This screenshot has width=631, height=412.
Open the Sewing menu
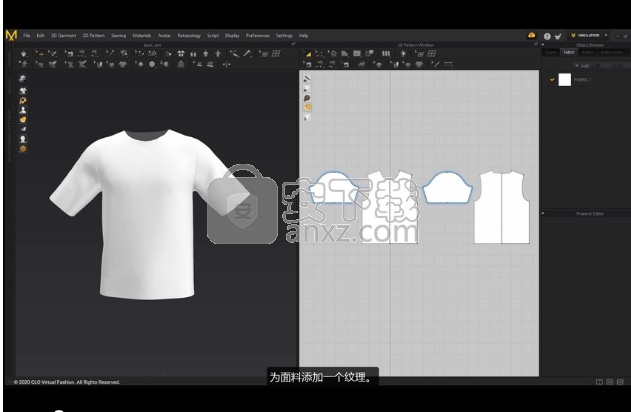[x=118, y=35]
